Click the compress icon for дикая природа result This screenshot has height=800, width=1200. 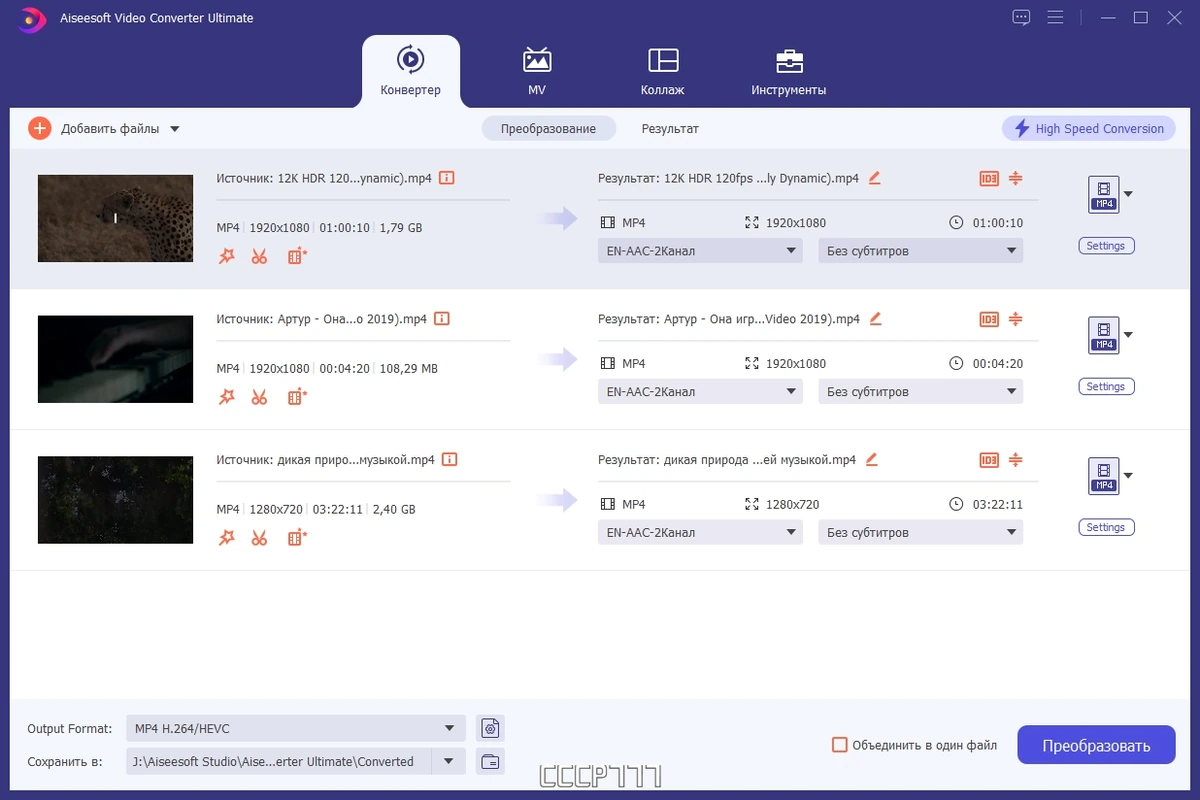[x=1015, y=460]
